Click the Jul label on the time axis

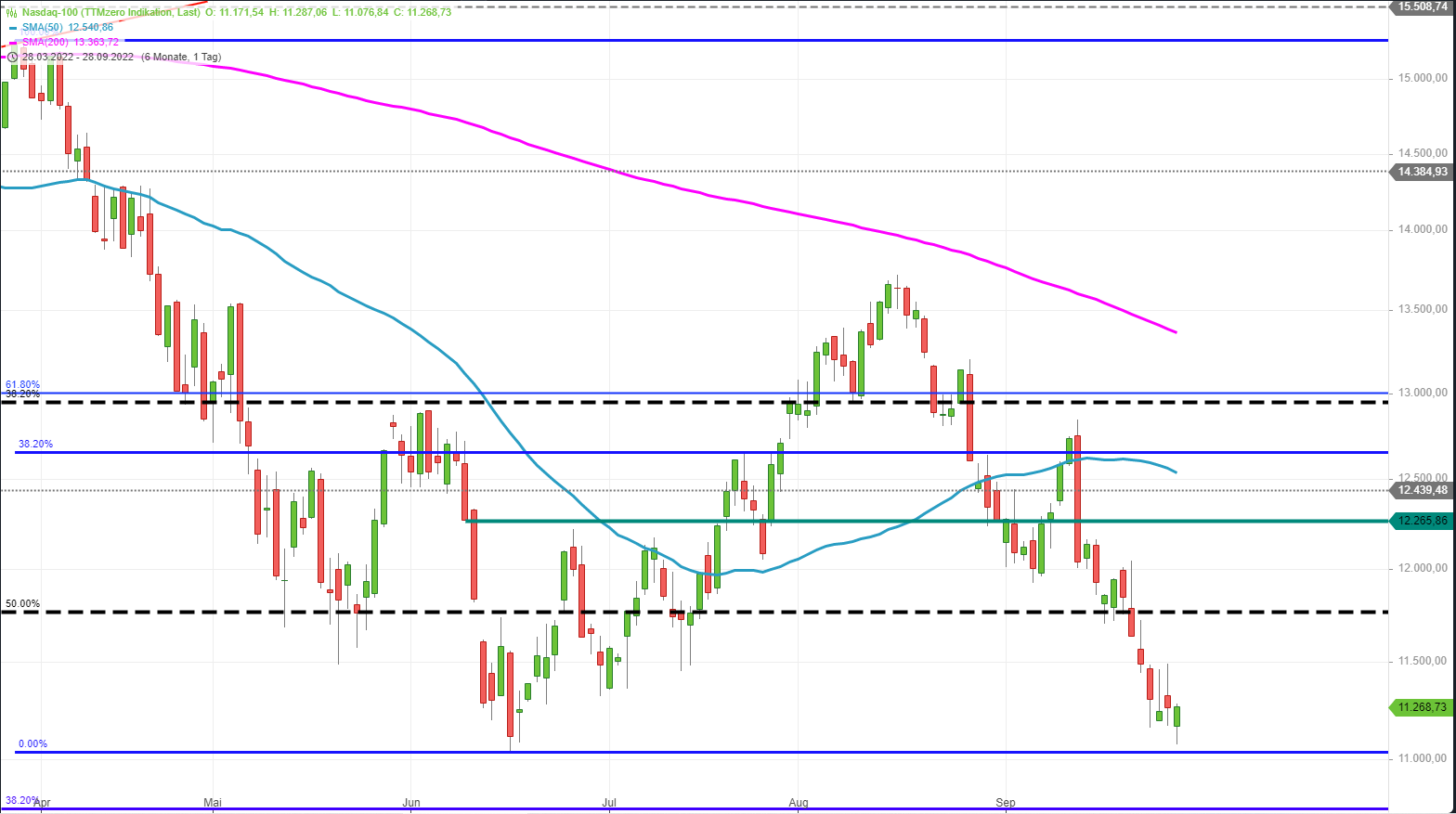tap(609, 802)
